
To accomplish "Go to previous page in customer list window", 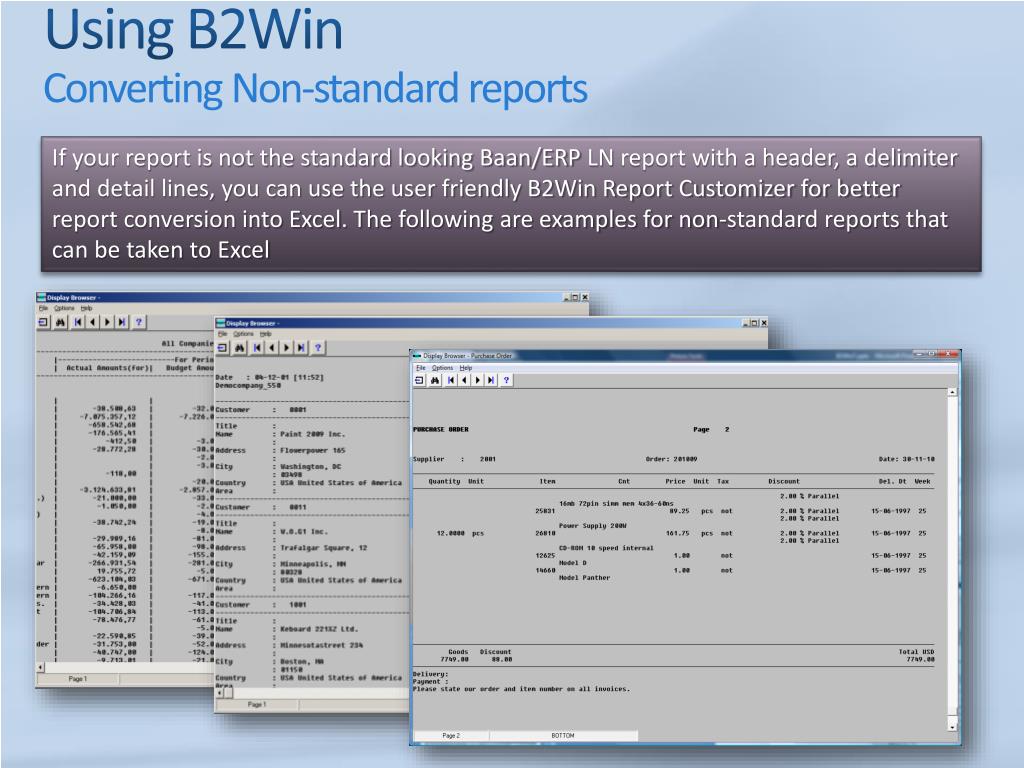I will coord(272,347).
